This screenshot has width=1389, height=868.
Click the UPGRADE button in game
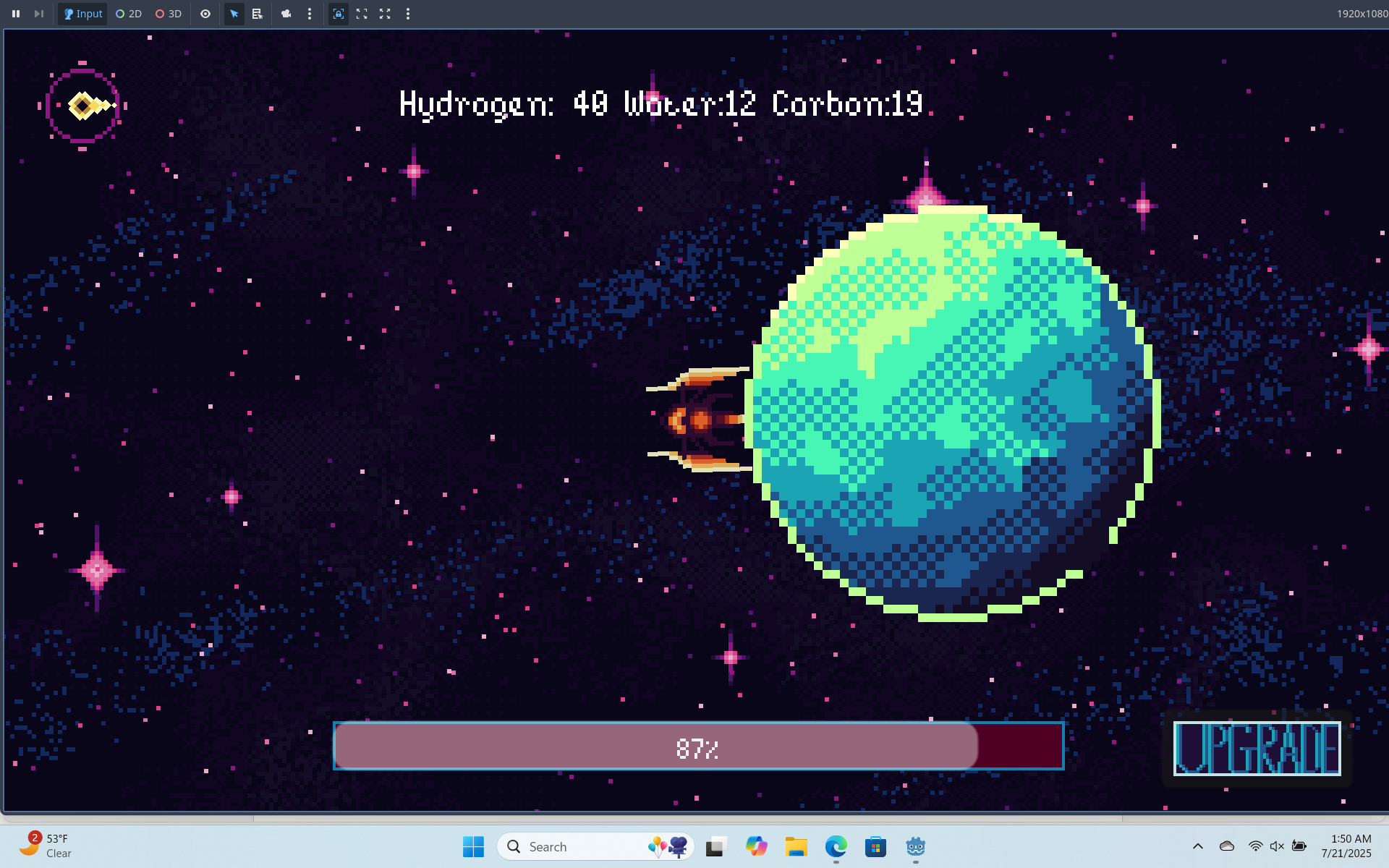coord(1257,749)
